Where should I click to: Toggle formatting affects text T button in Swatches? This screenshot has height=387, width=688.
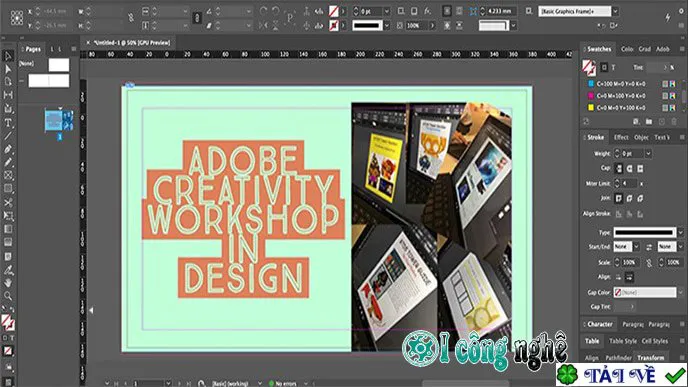coord(613,68)
